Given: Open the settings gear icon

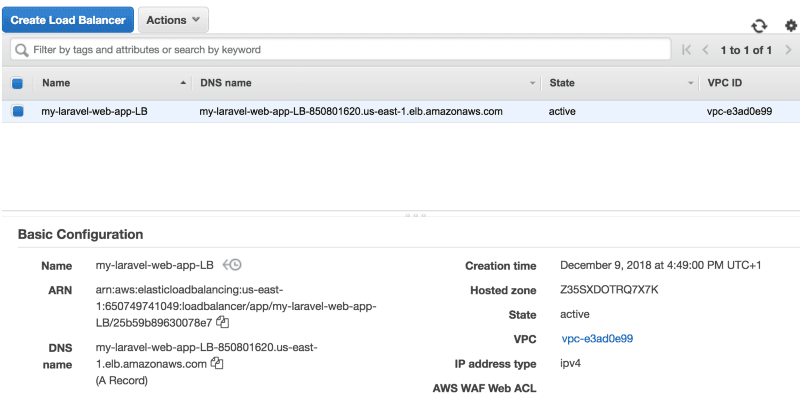Looking at the screenshot, I should click(x=790, y=26).
